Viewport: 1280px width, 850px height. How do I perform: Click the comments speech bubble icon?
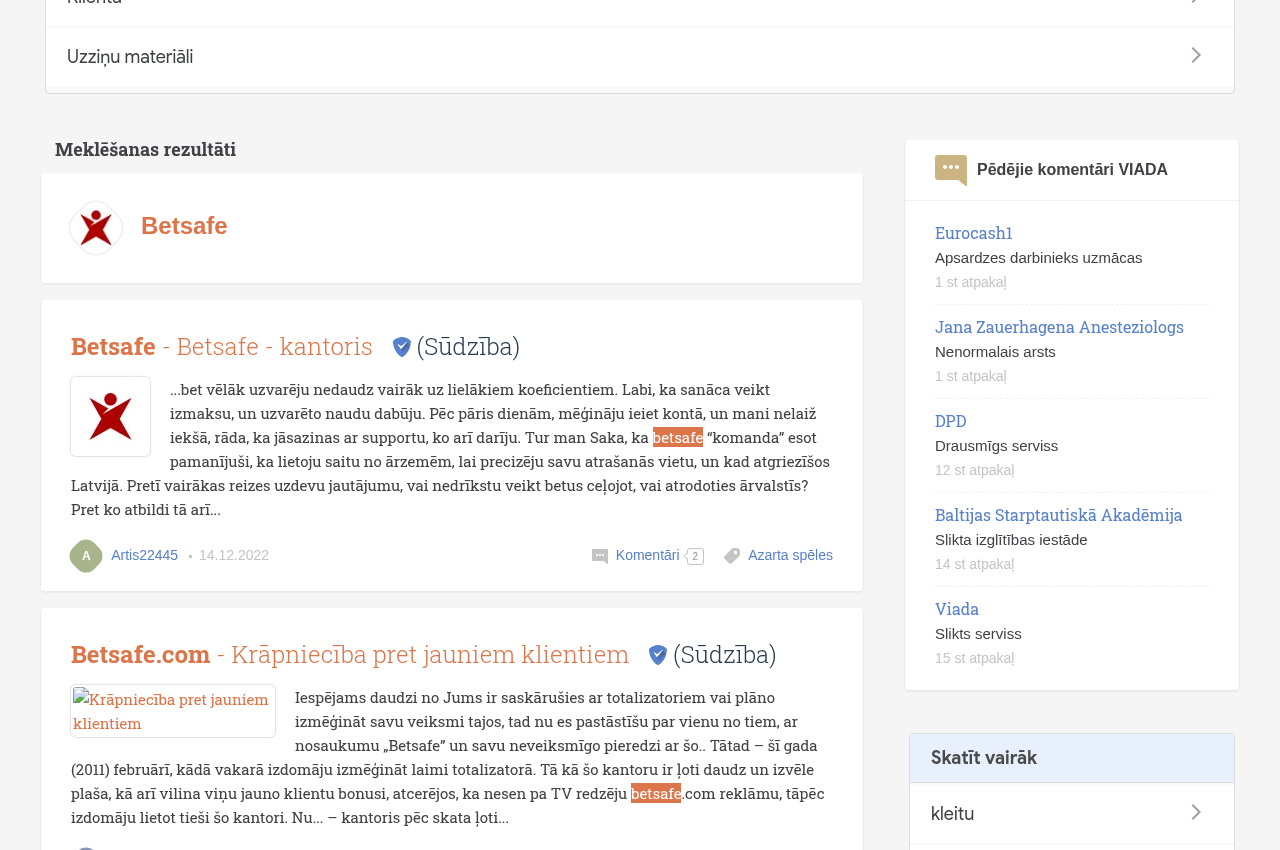pyautogui.click(x=600, y=556)
